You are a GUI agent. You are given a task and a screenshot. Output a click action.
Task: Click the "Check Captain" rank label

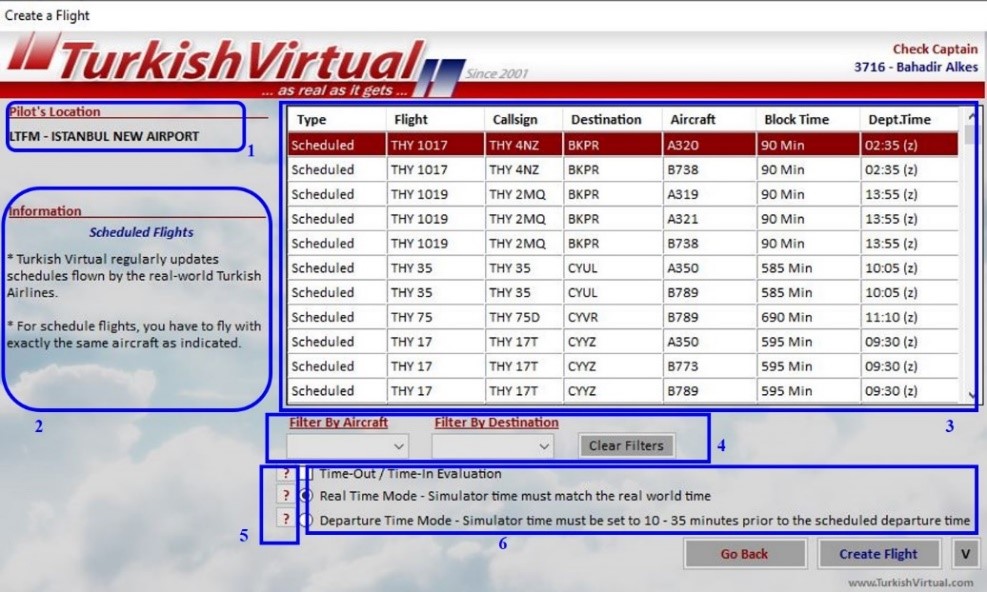[x=935, y=49]
